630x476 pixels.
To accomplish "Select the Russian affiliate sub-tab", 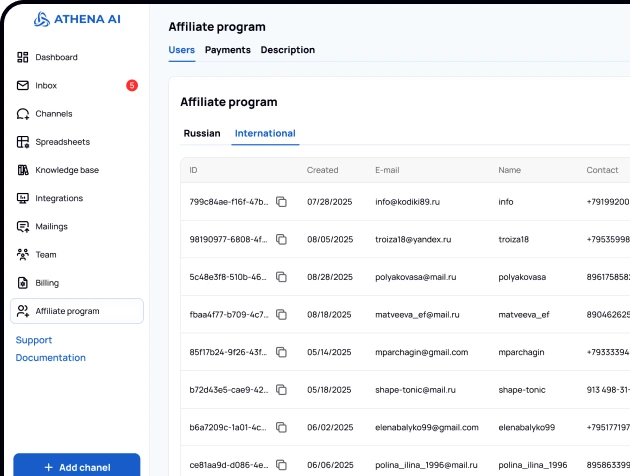I will coord(202,133).
